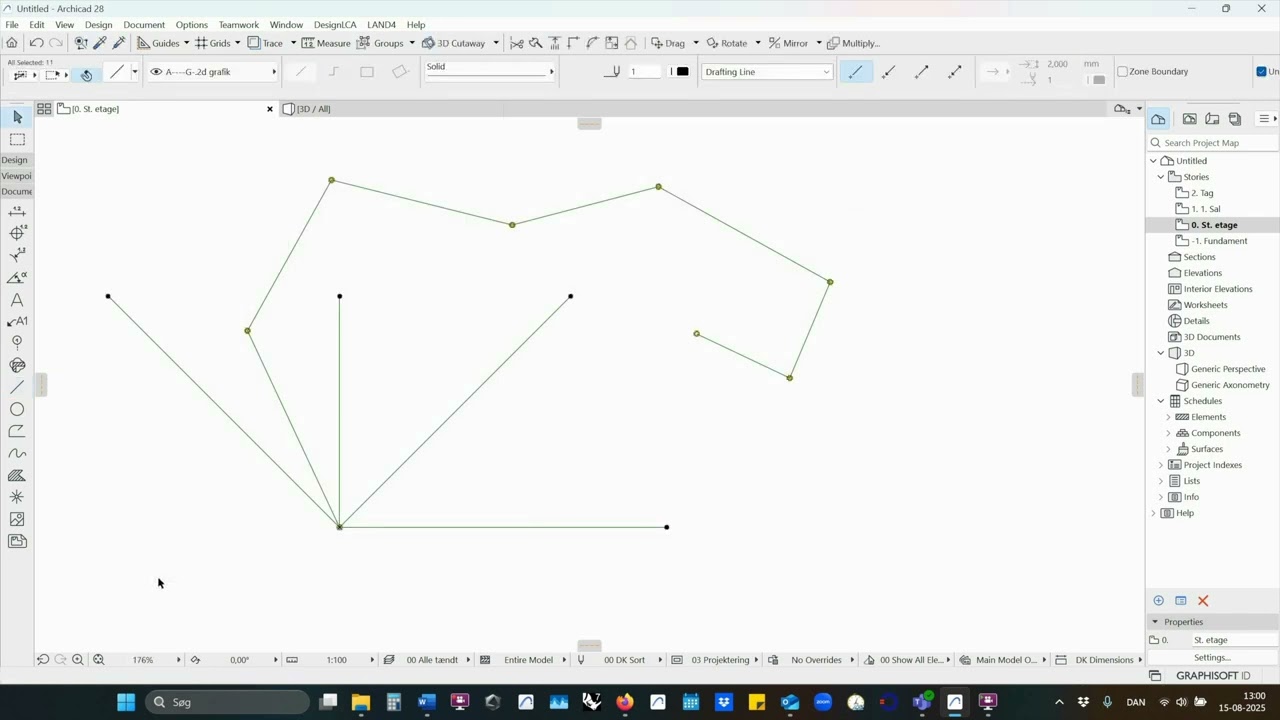
Task: Select the Hotspot tool in the toolbox
Action: point(17,497)
